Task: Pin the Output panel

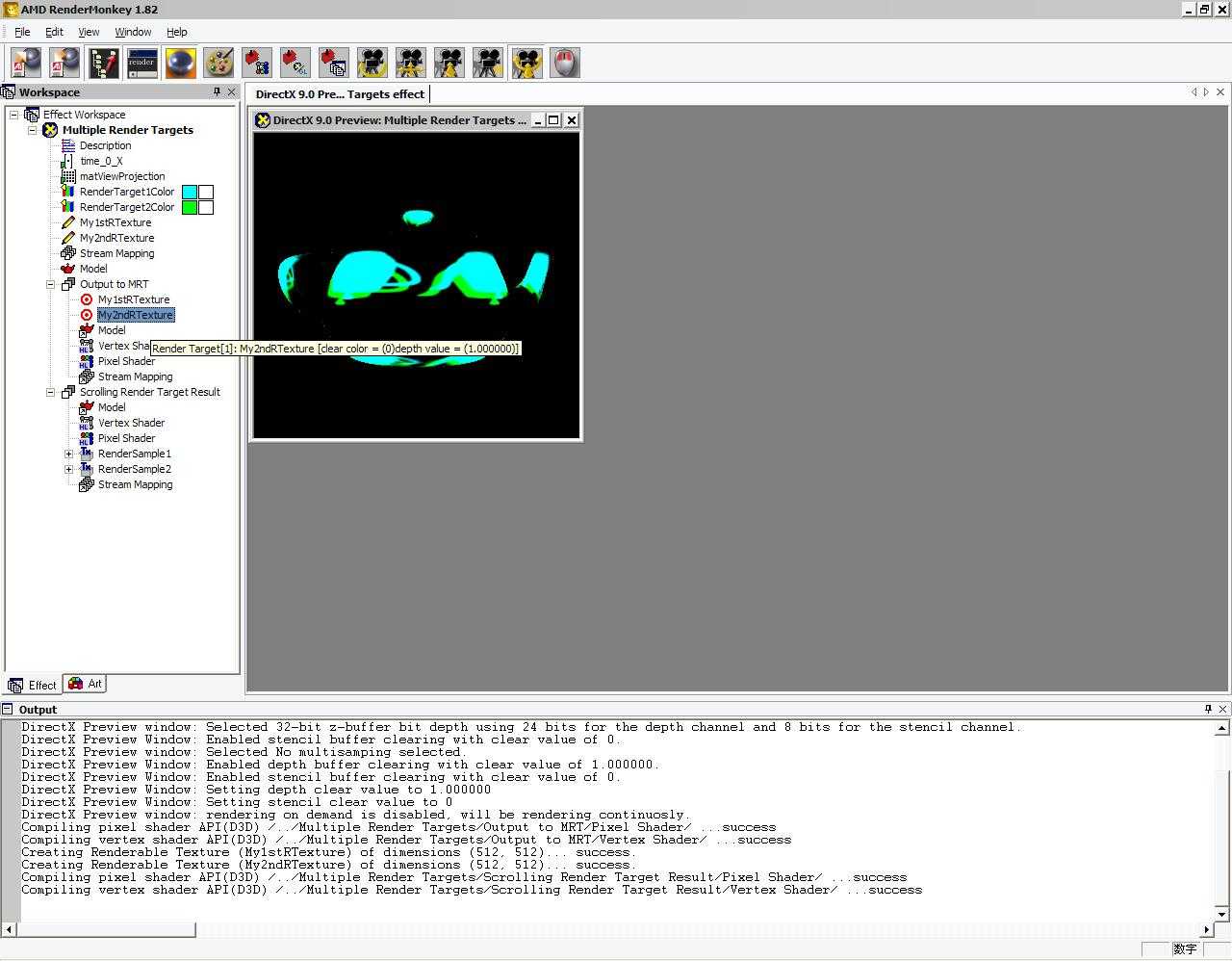Action: coord(1208,709)
